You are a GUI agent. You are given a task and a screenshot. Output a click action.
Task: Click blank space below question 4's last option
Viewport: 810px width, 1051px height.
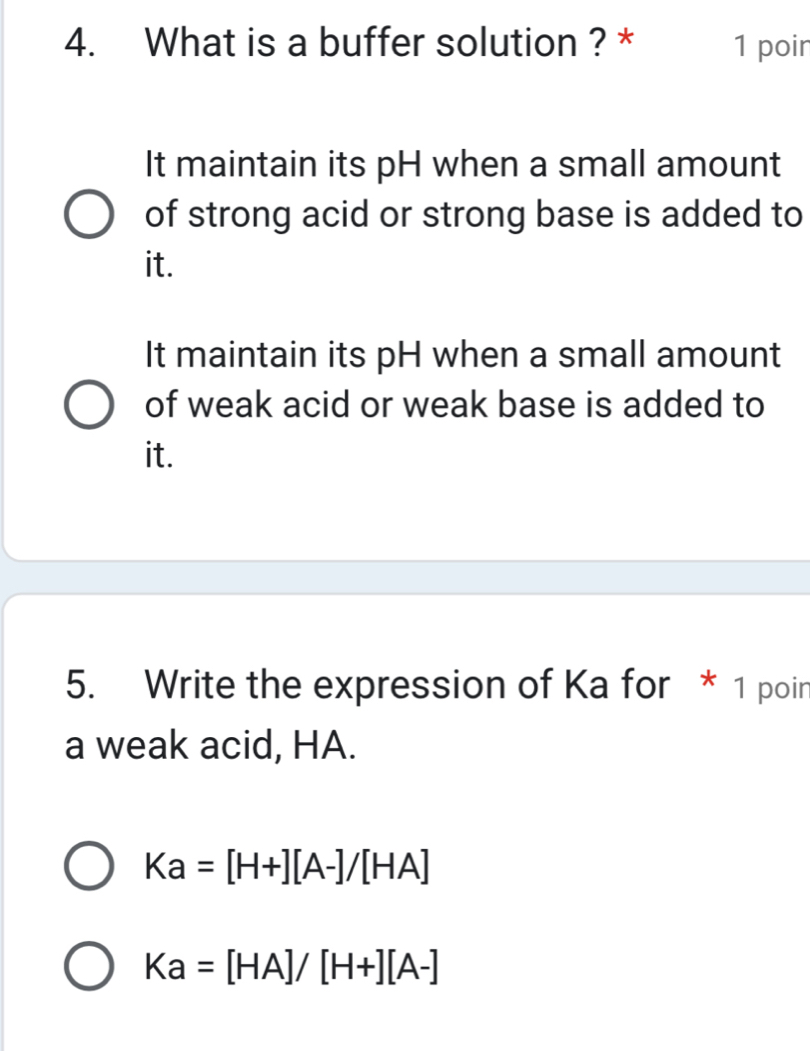pyautogui.click(x=405, y=515)
